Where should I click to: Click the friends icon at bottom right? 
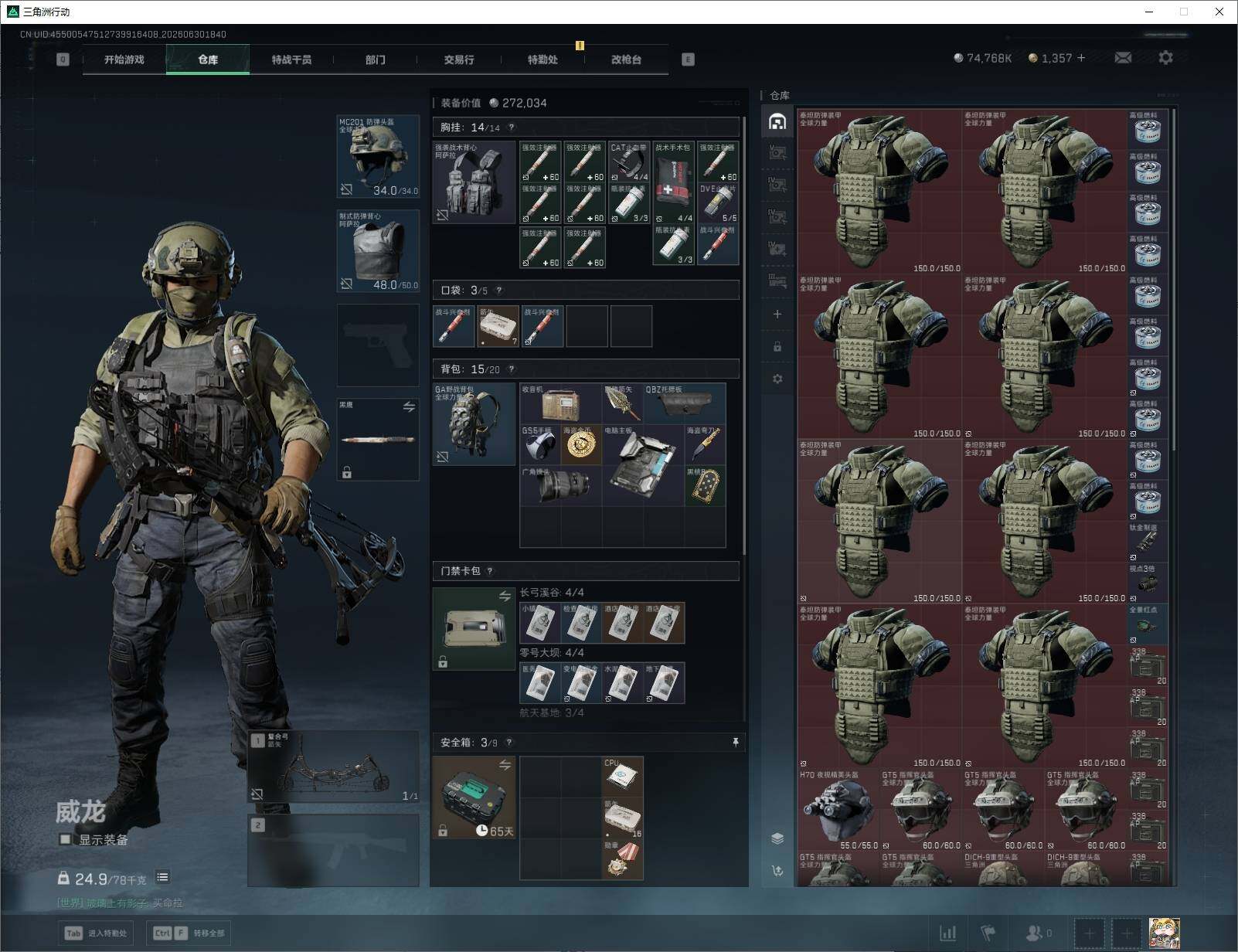tap(1038, 933)
